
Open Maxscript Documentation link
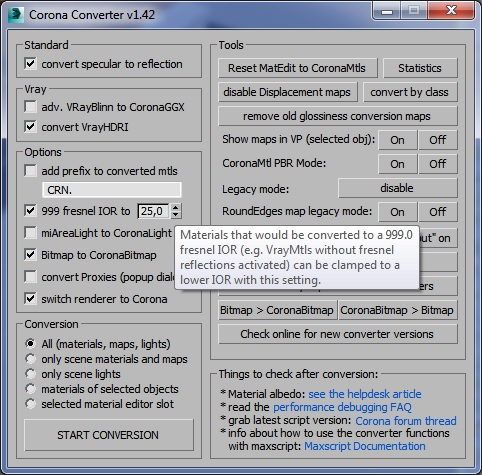point(365,446)
